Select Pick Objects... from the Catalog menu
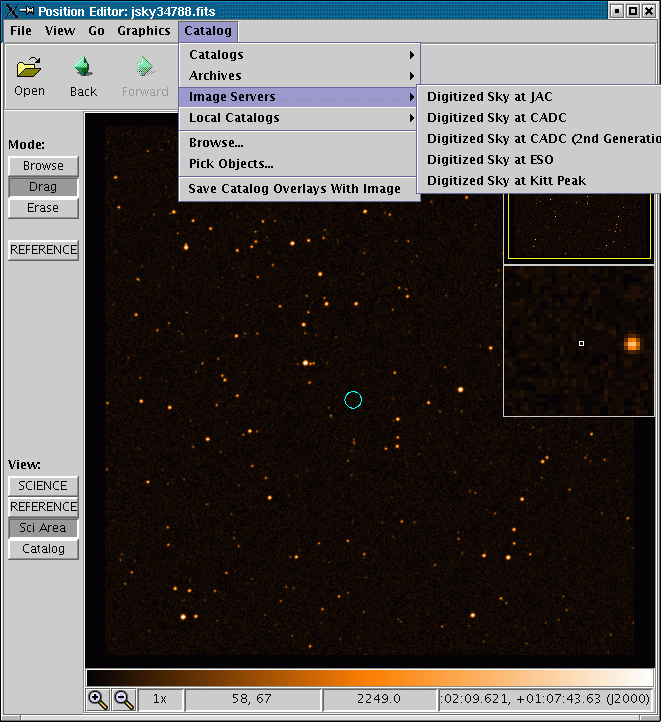The image size is (661, 722). pos(231,164)
